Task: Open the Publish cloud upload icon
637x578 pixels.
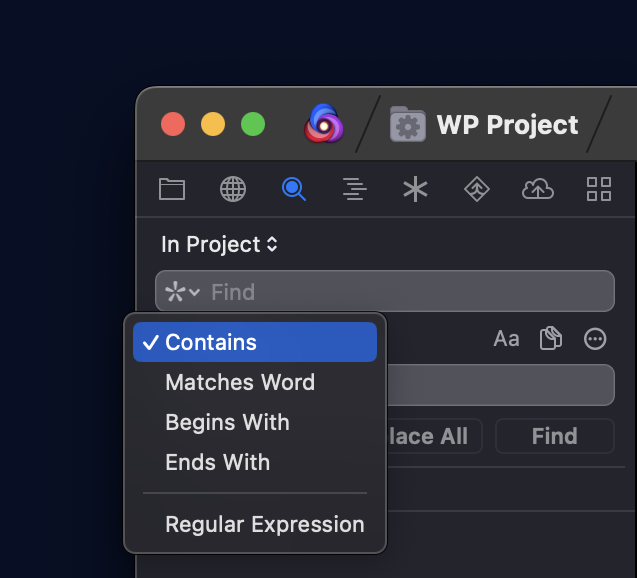Action: (x=537, y=189)
